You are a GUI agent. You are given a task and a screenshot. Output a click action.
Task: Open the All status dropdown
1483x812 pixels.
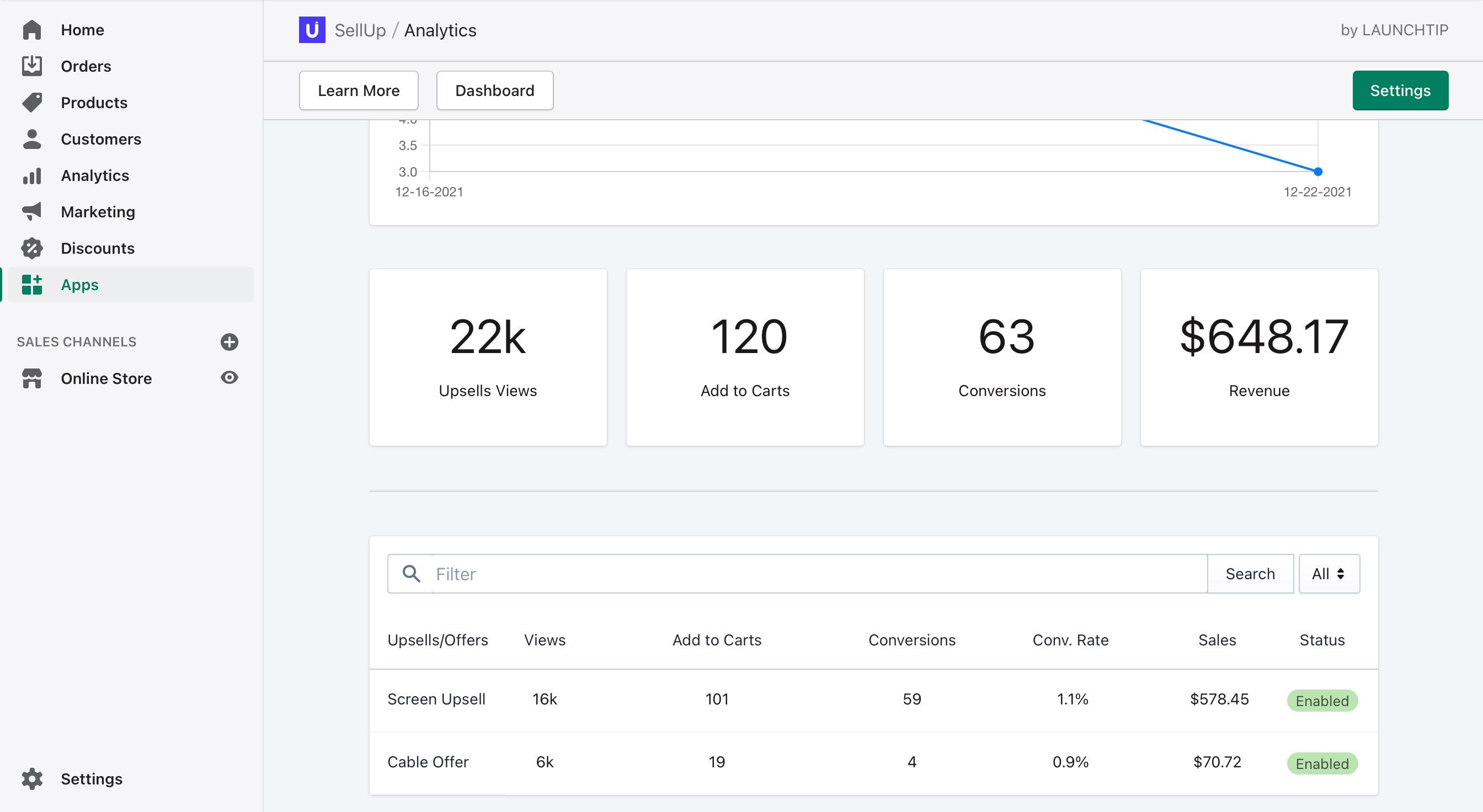1329,574
